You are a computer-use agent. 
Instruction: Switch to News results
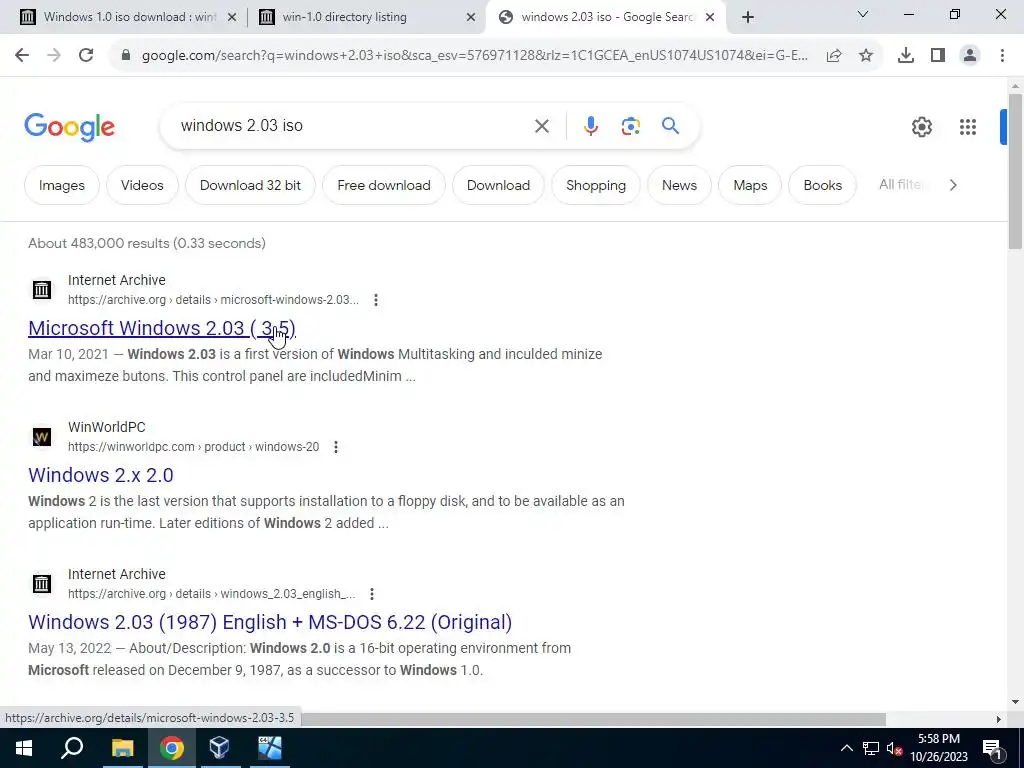[x=679, y=185]
